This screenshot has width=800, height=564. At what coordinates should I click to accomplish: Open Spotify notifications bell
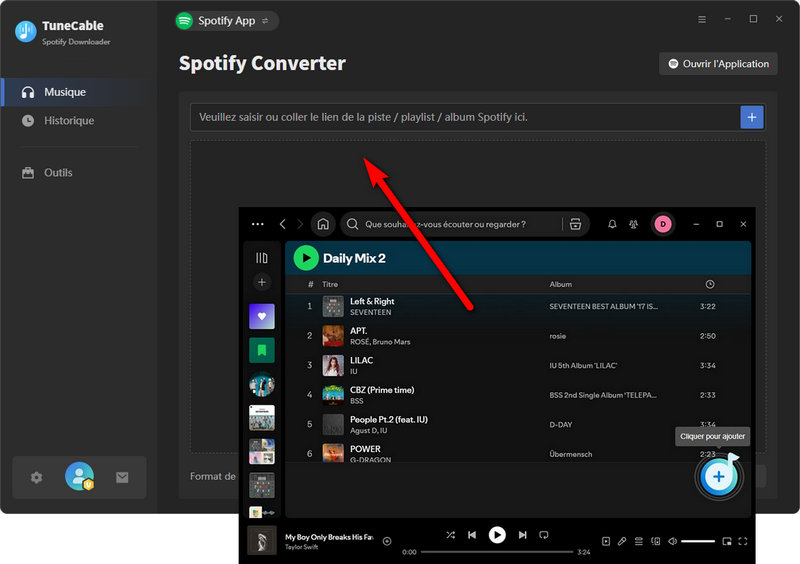coord(612,225)
